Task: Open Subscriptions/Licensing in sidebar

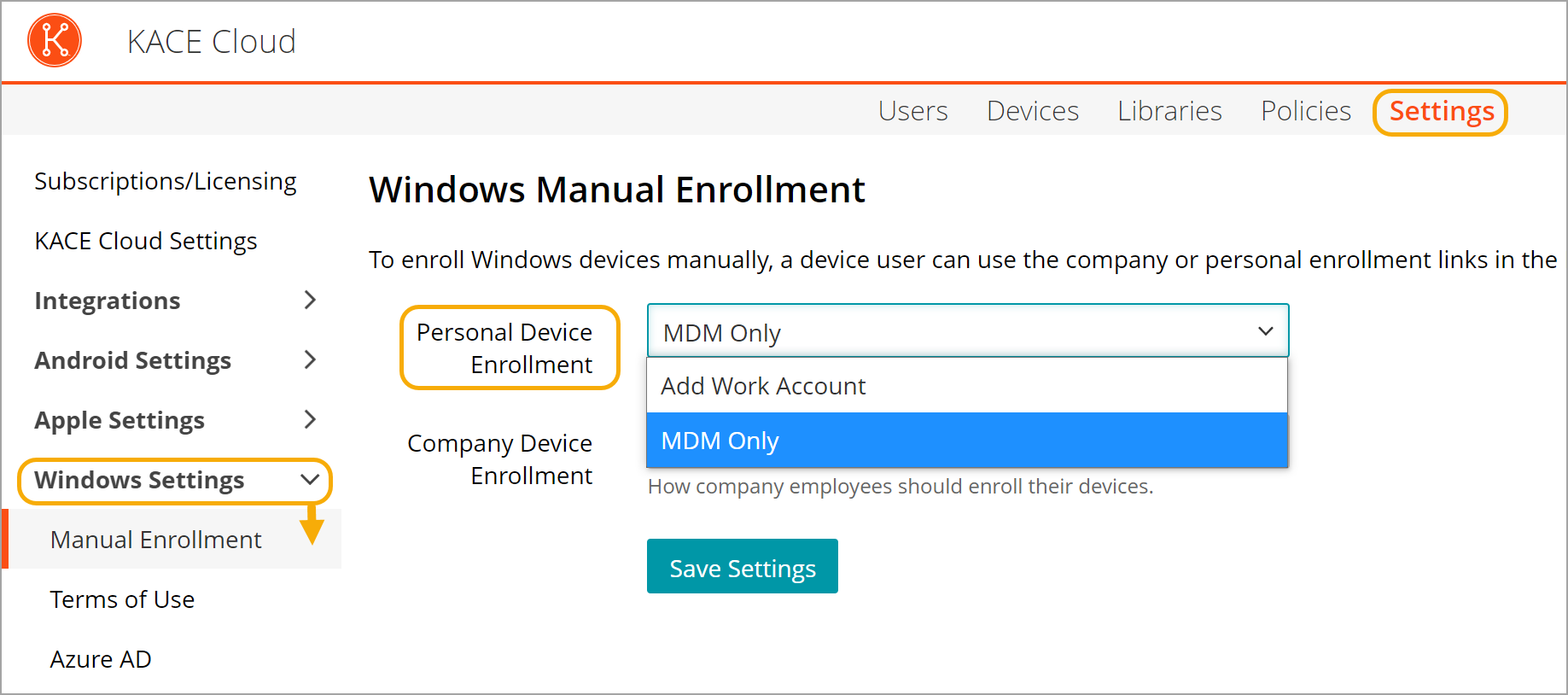Action: coord(166,181)
